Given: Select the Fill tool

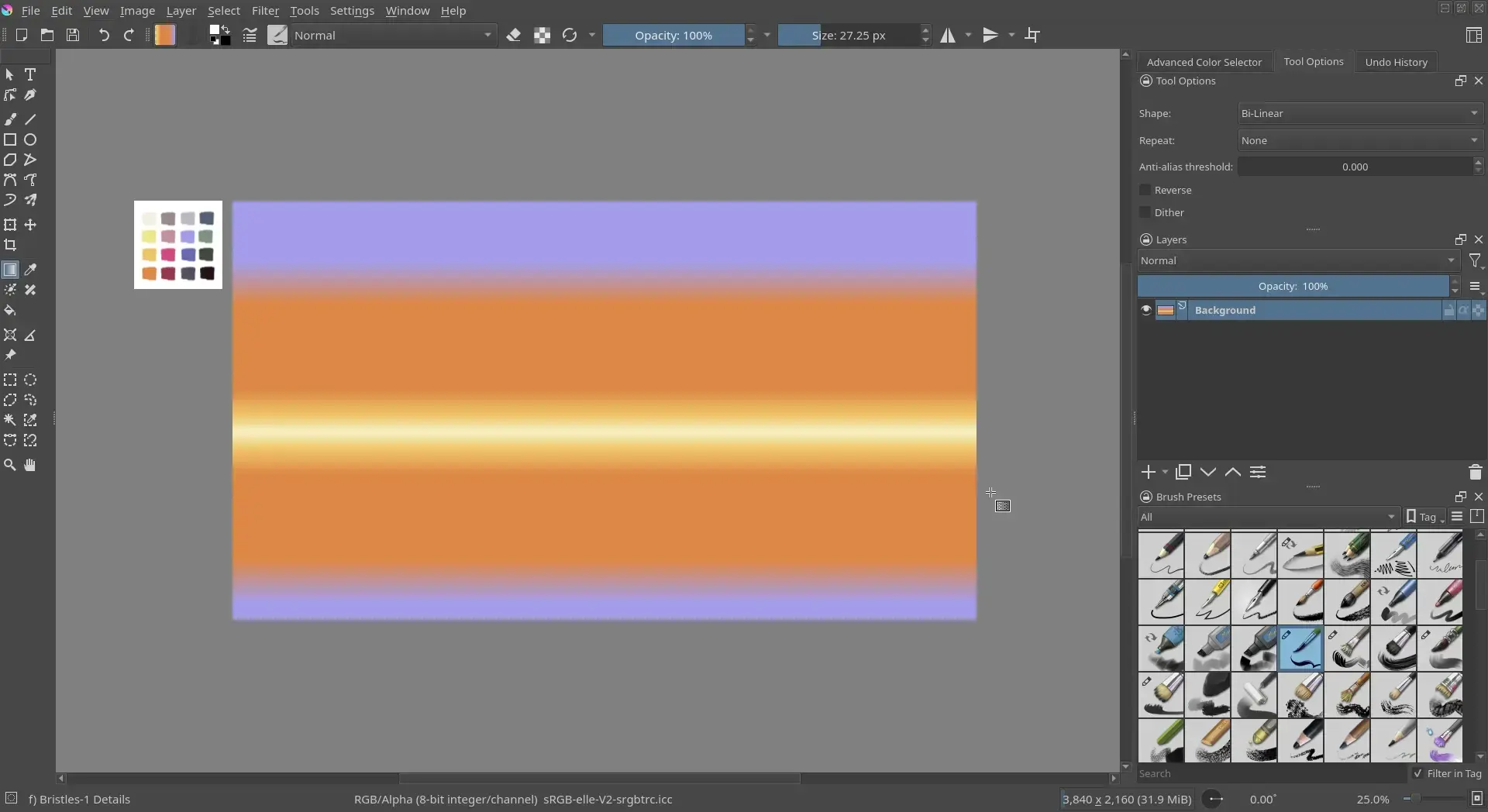Looking at the screenshot, I should (x=10, y=310).
